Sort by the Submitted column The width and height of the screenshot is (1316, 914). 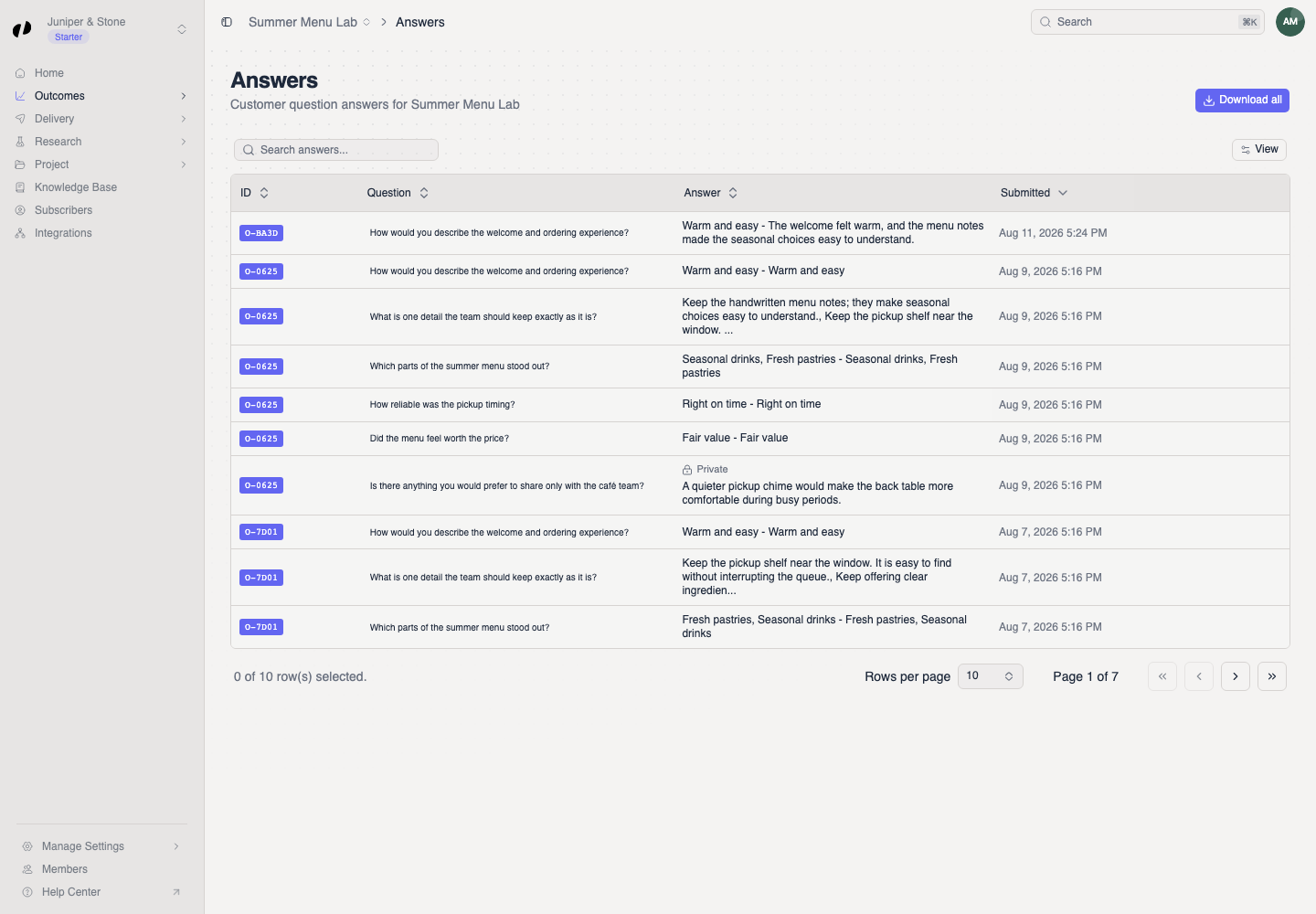1034,193
